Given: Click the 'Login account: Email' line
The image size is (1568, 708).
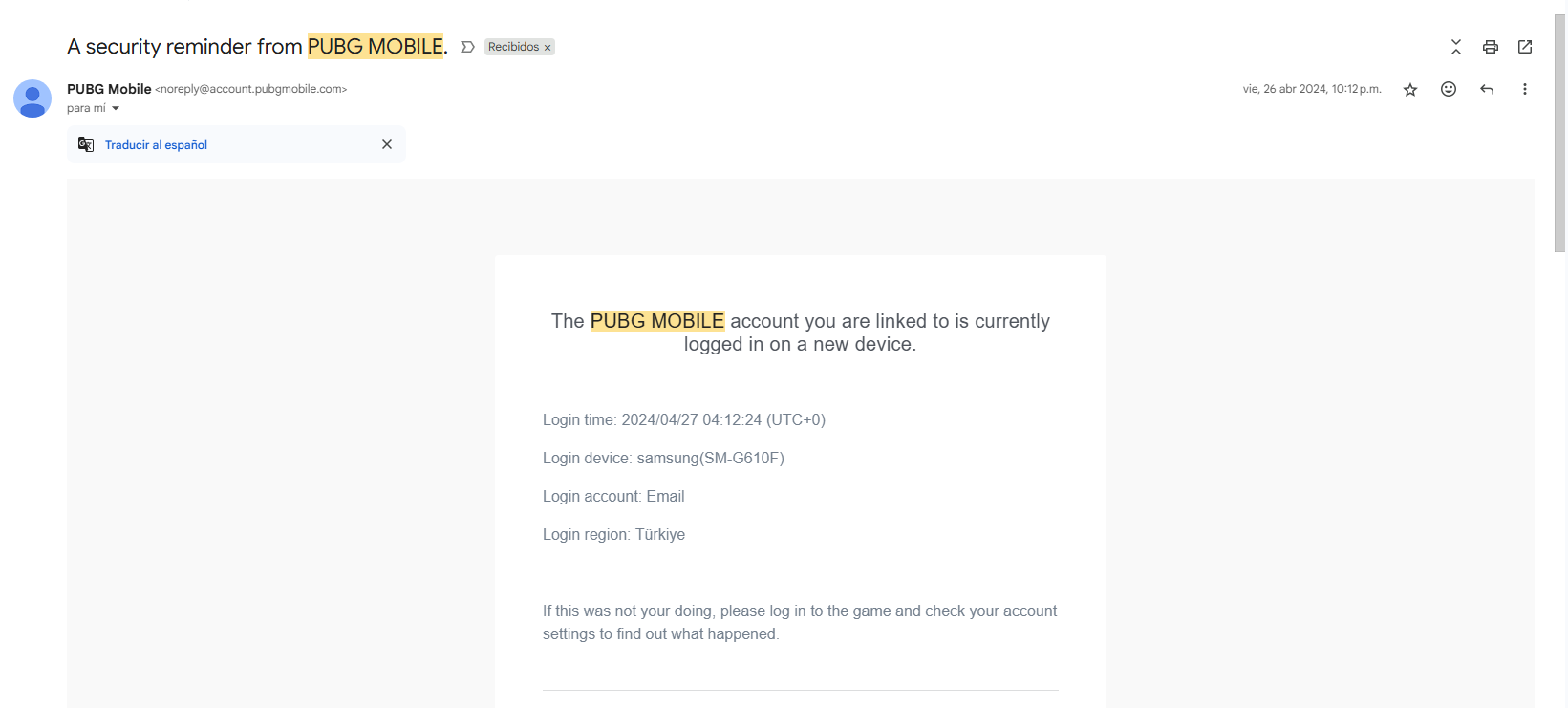Looking at the screenshot, I should click(613, 496).
